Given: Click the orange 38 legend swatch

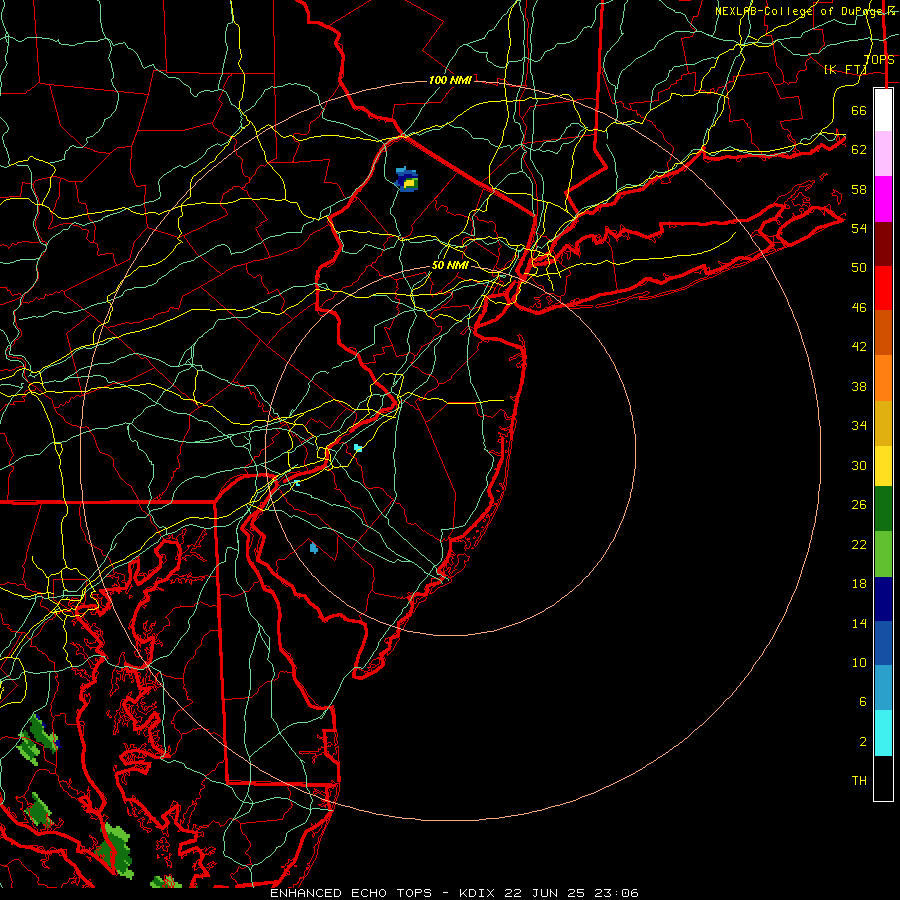Looking at the screenshot, I should [883, 378].
